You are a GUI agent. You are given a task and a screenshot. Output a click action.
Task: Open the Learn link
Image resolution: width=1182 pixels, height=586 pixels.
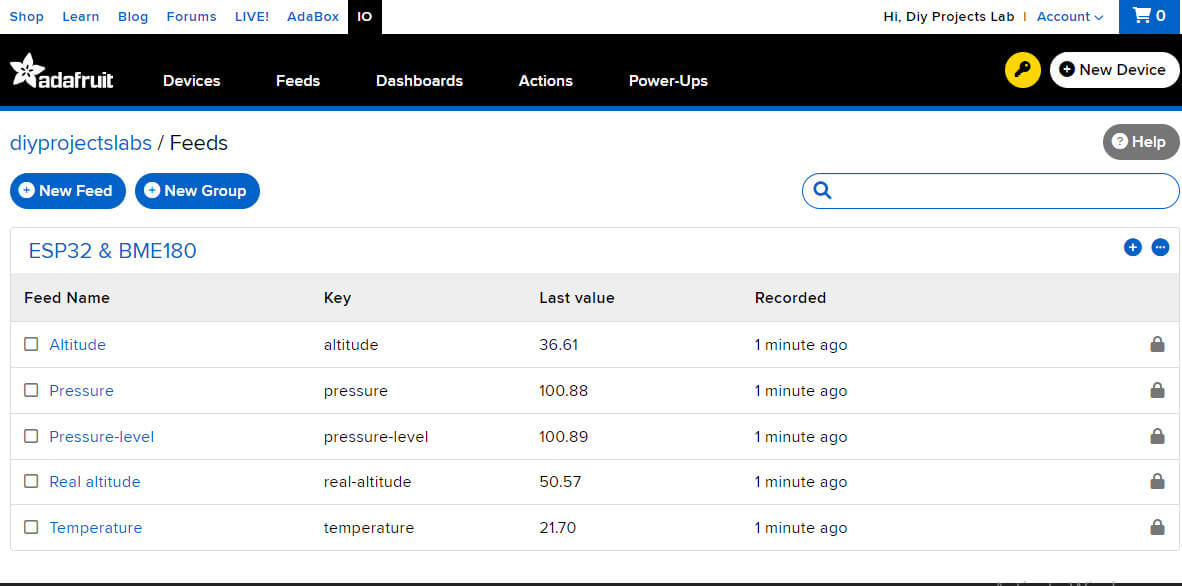(x=81, y=17)
